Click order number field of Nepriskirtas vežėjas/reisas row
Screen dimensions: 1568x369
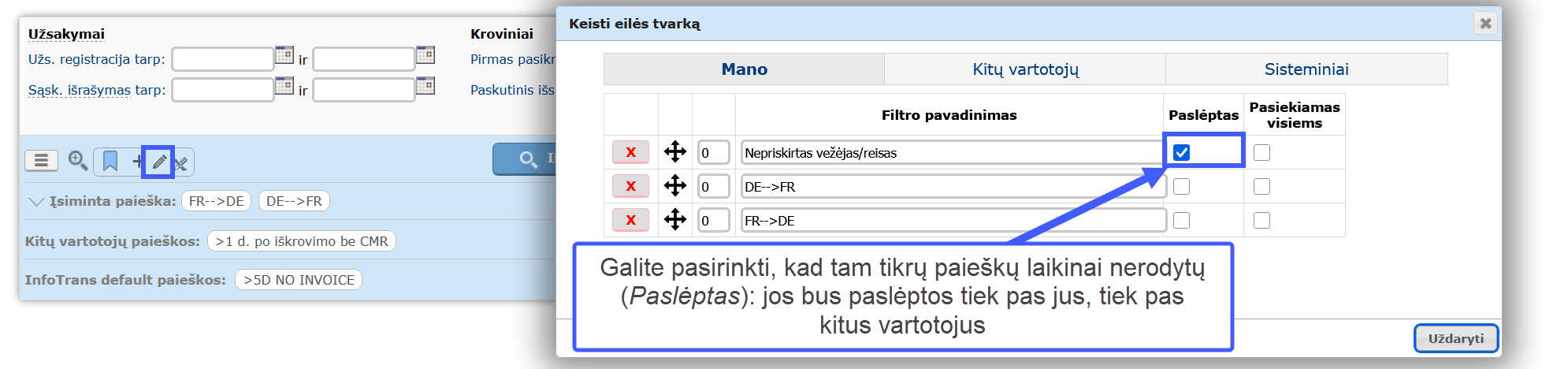(x=713, y=152)
